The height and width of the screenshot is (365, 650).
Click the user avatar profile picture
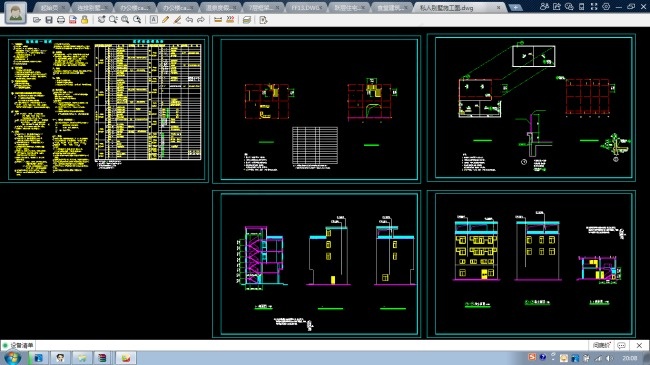point(16,12)
